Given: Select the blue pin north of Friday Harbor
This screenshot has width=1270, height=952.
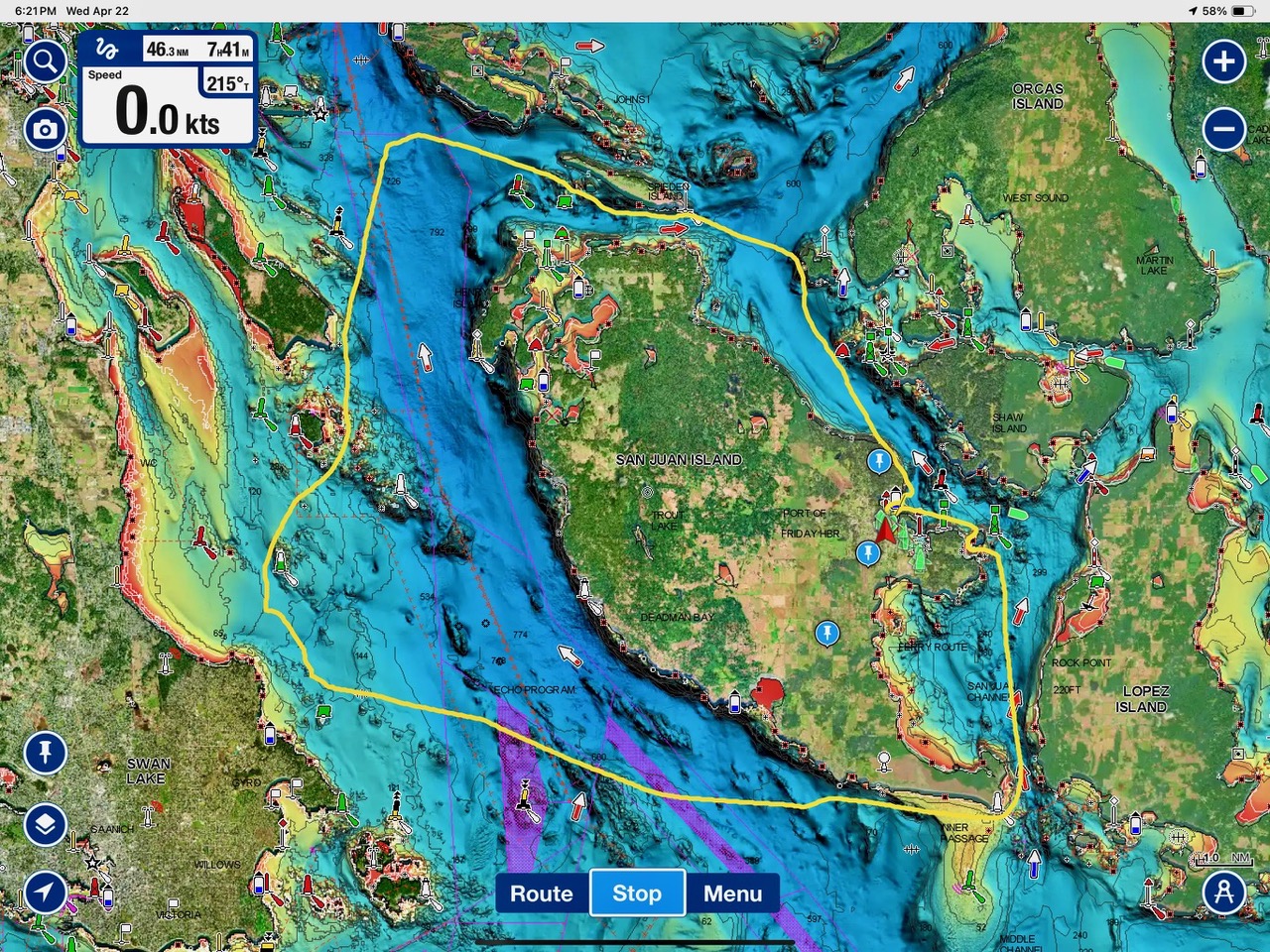Looking at the screenshot, I should pyautogui.click(x=878, y=460).
